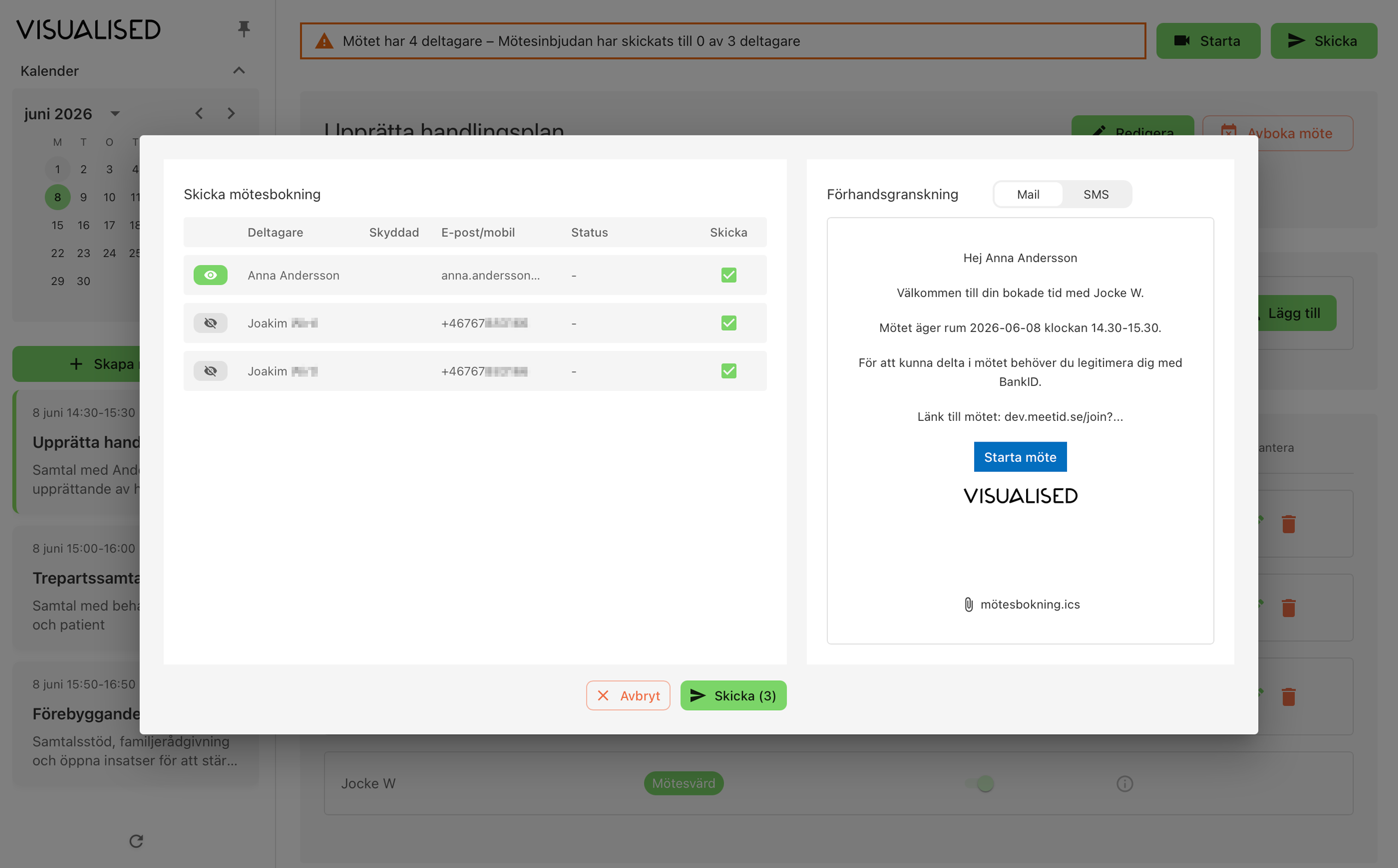Select June 30 in the calendar
1398x868 pixels.
point(83,281)
